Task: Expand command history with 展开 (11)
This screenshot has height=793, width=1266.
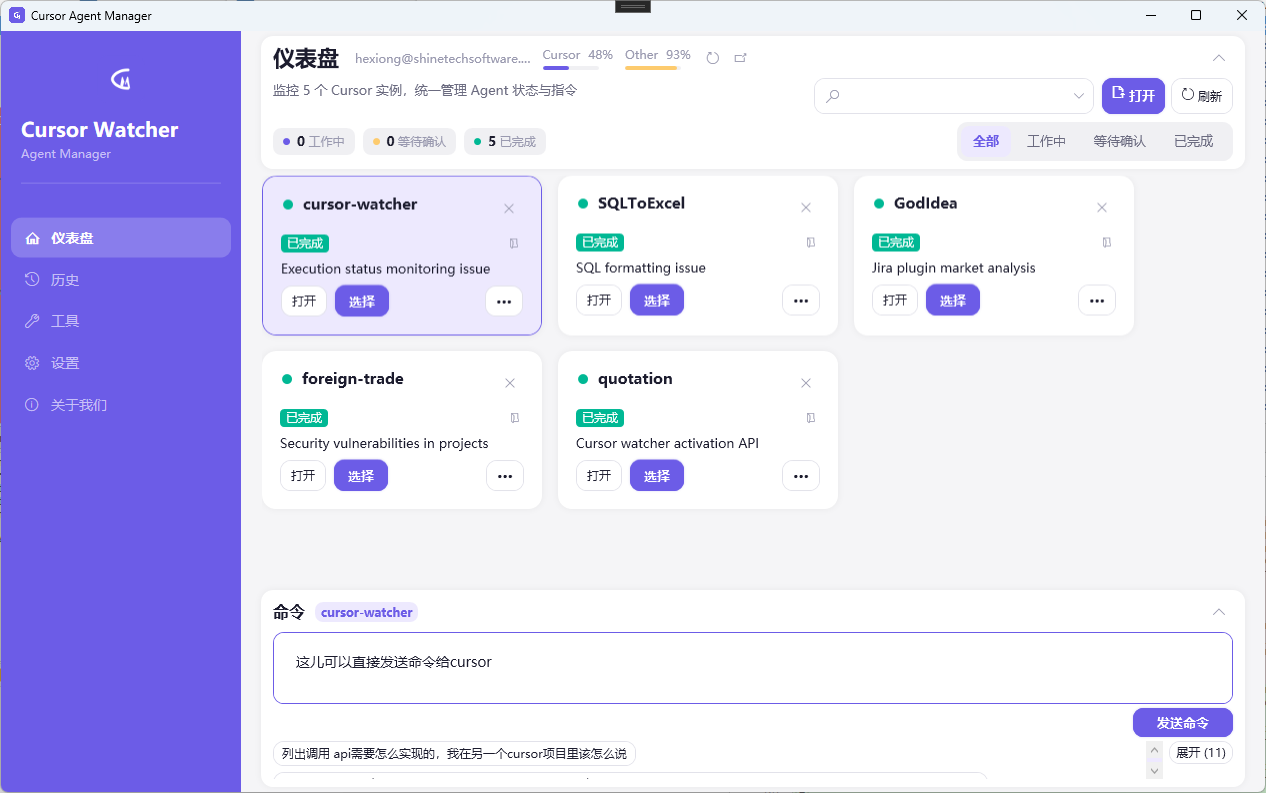Action: pos(1201,753)
